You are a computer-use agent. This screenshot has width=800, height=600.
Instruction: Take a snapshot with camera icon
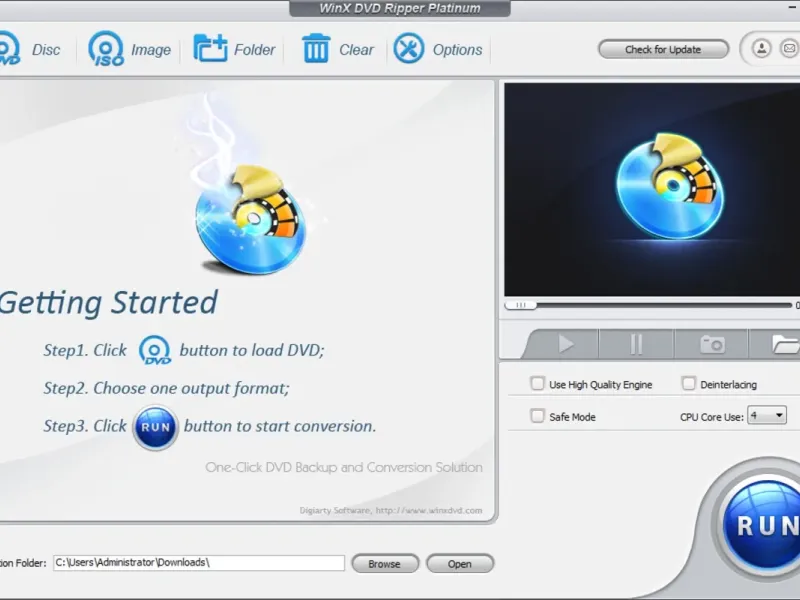tap(712, 344)
